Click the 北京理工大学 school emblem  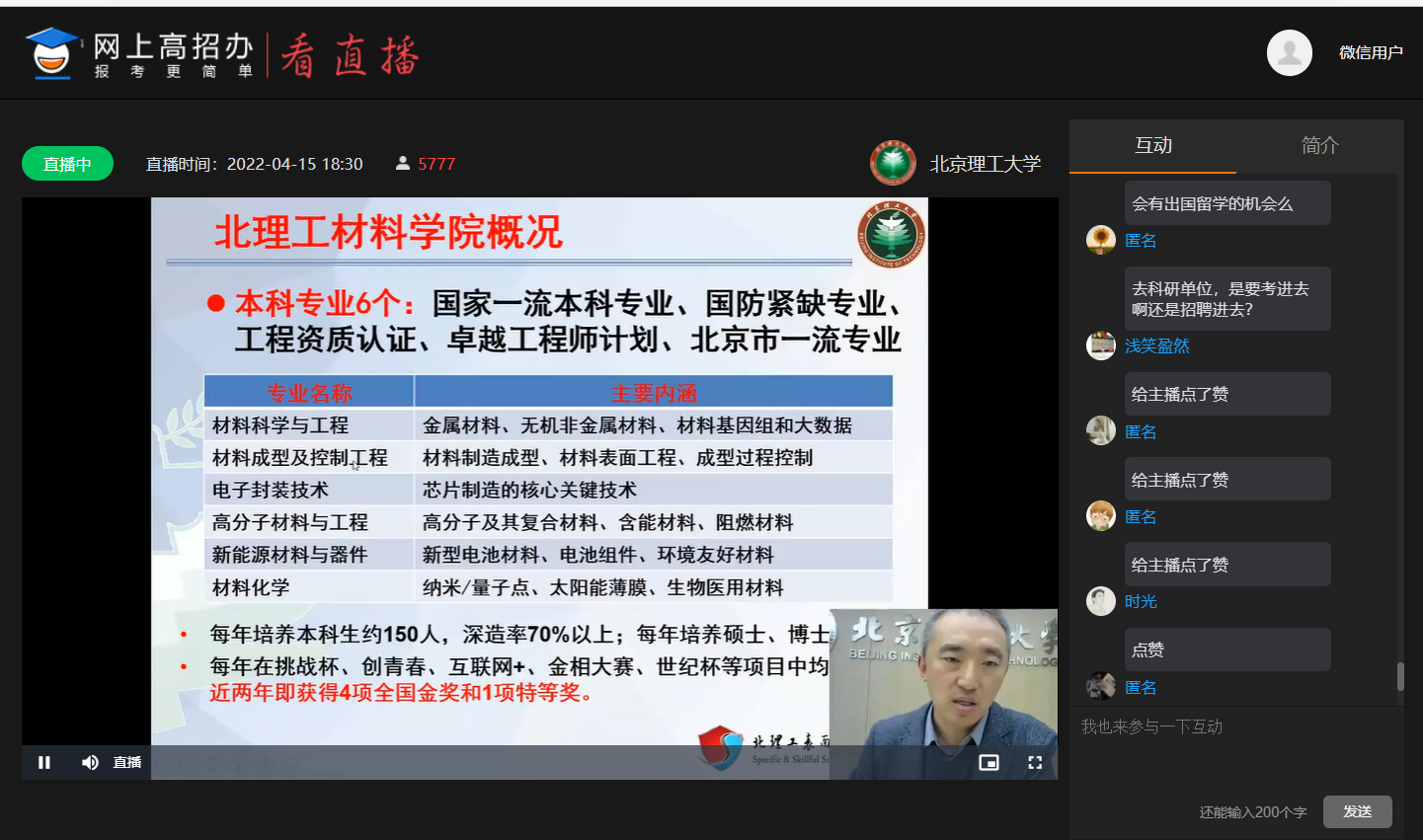893,163
